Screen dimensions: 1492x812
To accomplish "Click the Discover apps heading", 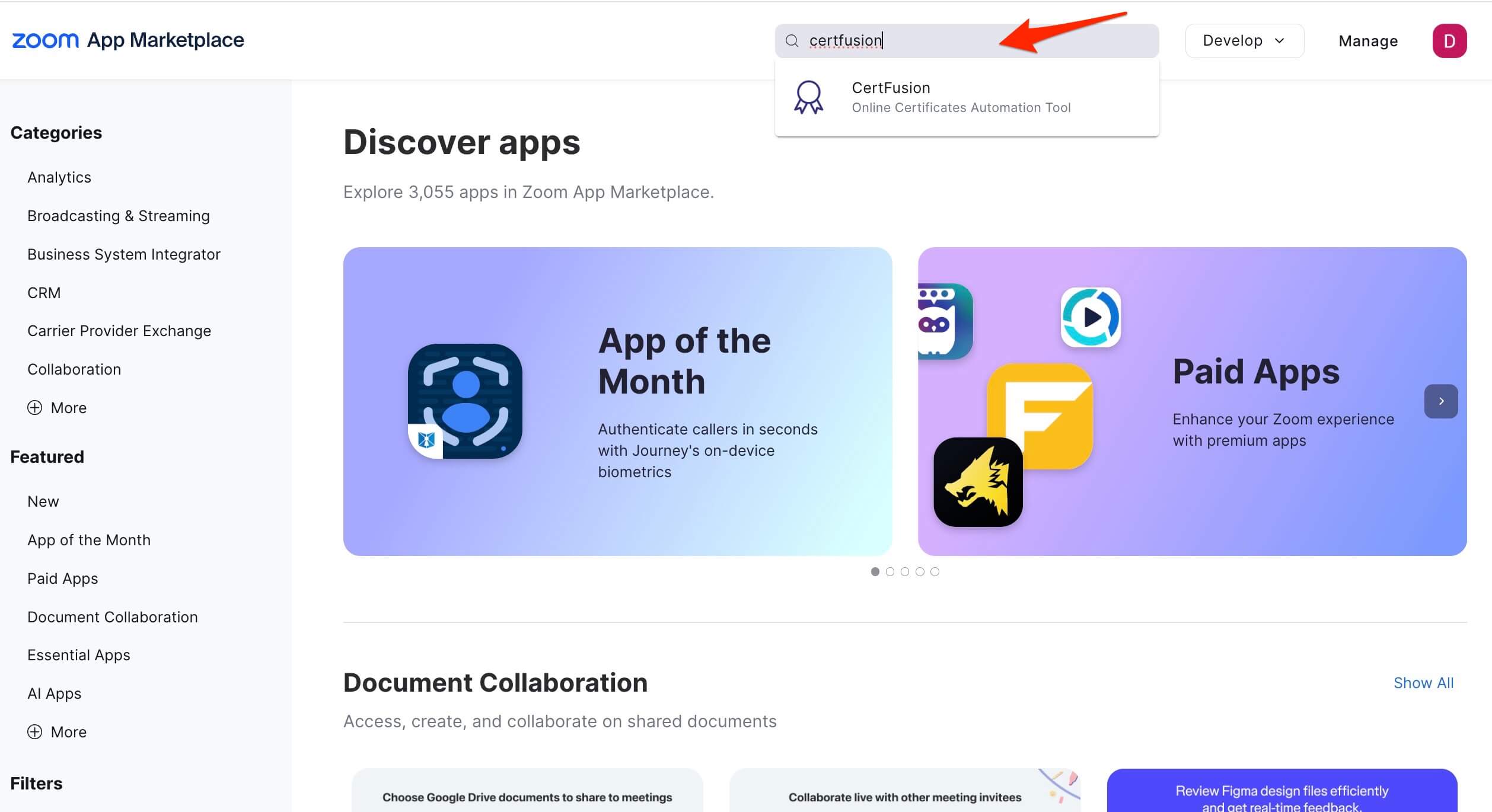I will point(461,143).
